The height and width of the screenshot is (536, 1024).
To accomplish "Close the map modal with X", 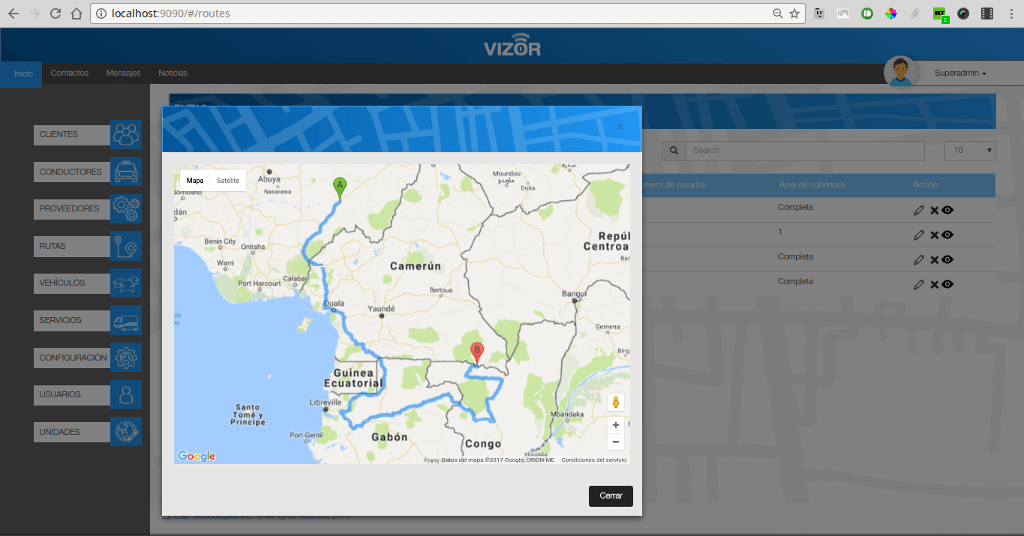I will point(620,127).
